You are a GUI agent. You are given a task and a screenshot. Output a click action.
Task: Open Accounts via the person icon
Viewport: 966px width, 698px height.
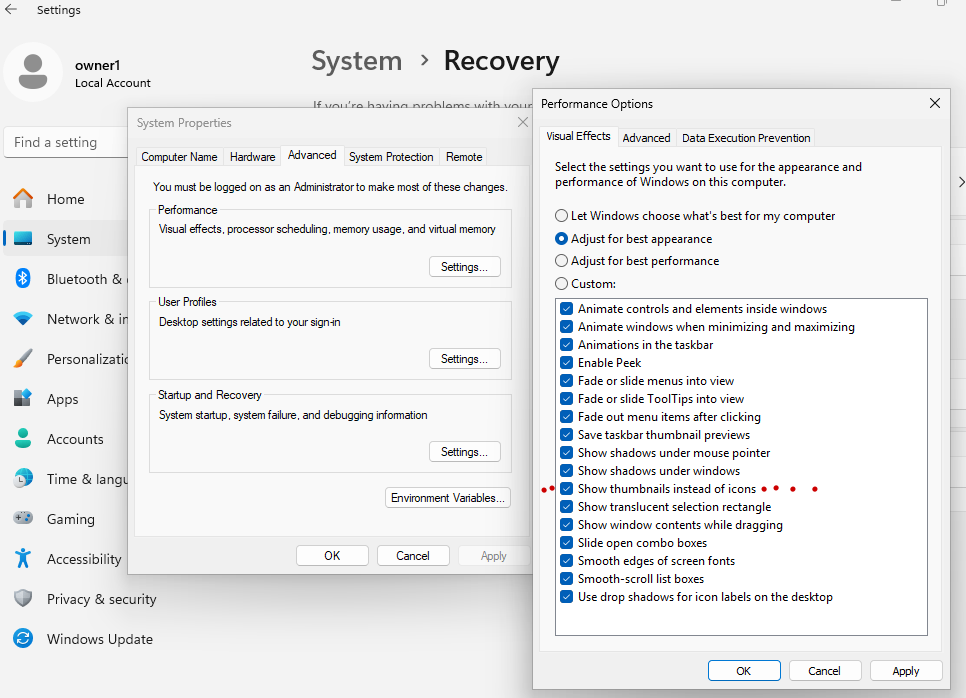pyautogui.click(x=23, y=439)
